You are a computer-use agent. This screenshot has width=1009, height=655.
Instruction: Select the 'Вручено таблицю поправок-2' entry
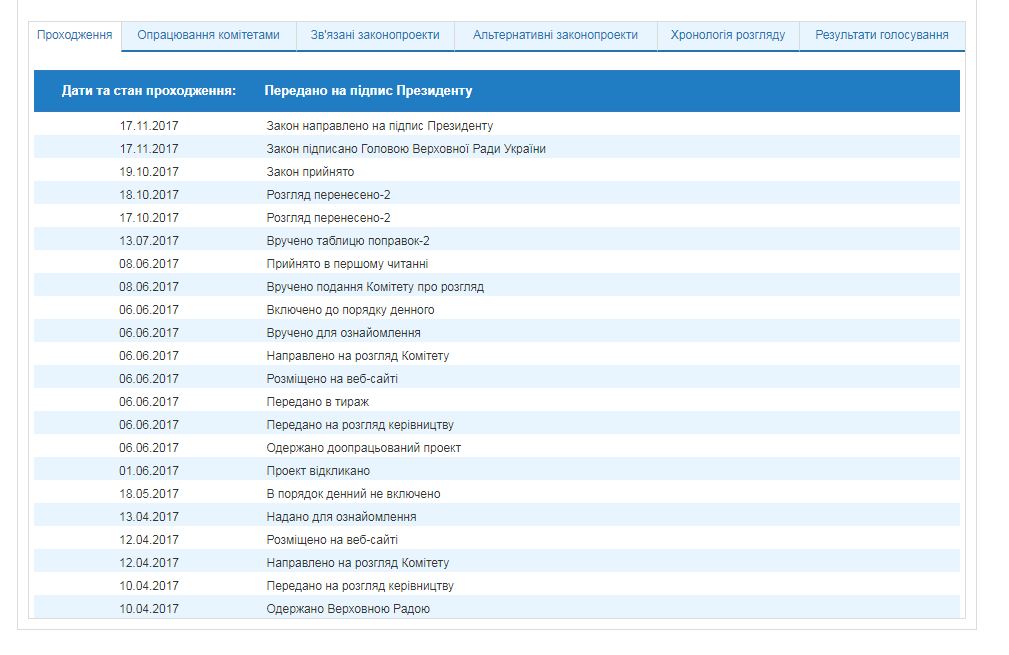[x=348, y=241]
